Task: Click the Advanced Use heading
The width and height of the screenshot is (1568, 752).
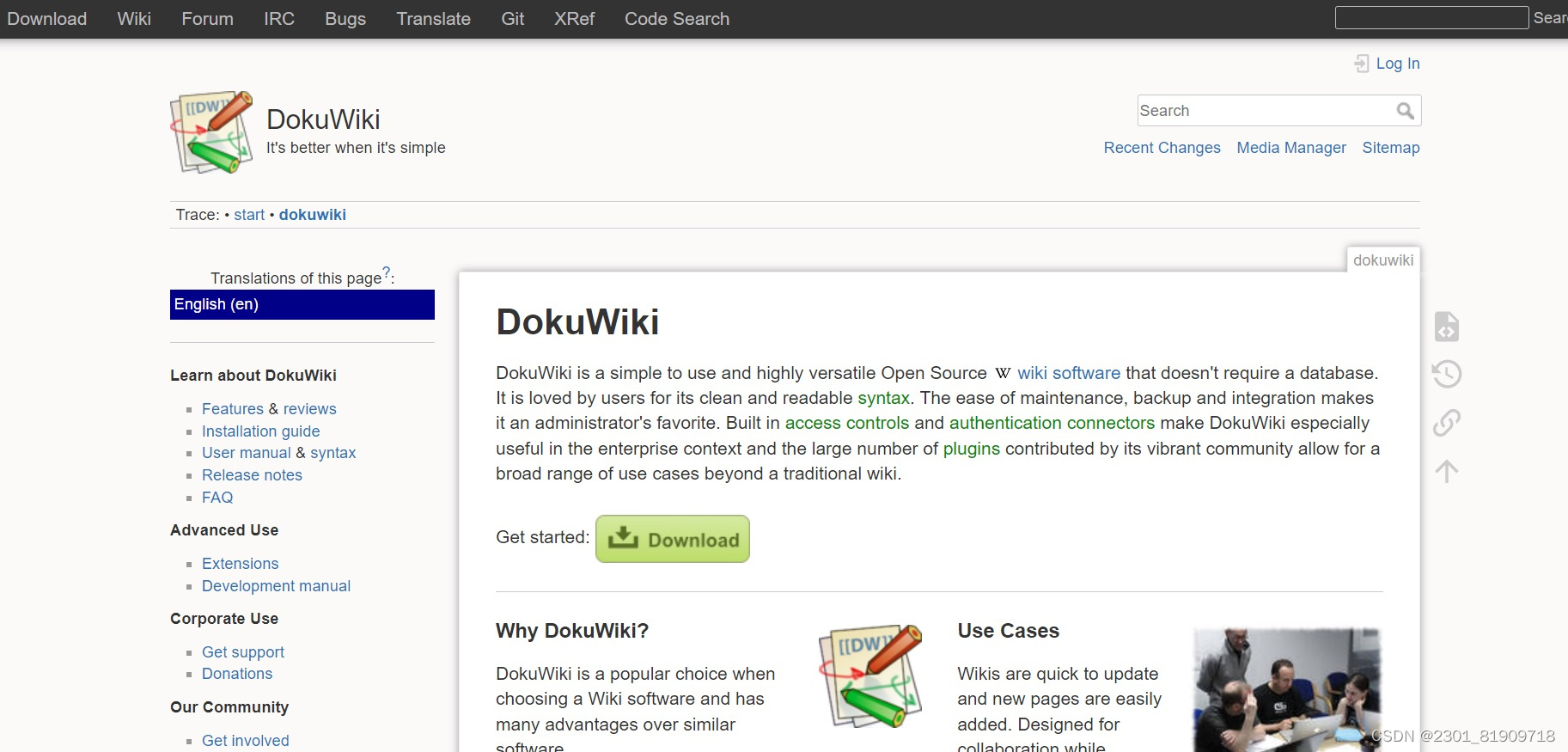Action: 224,530
